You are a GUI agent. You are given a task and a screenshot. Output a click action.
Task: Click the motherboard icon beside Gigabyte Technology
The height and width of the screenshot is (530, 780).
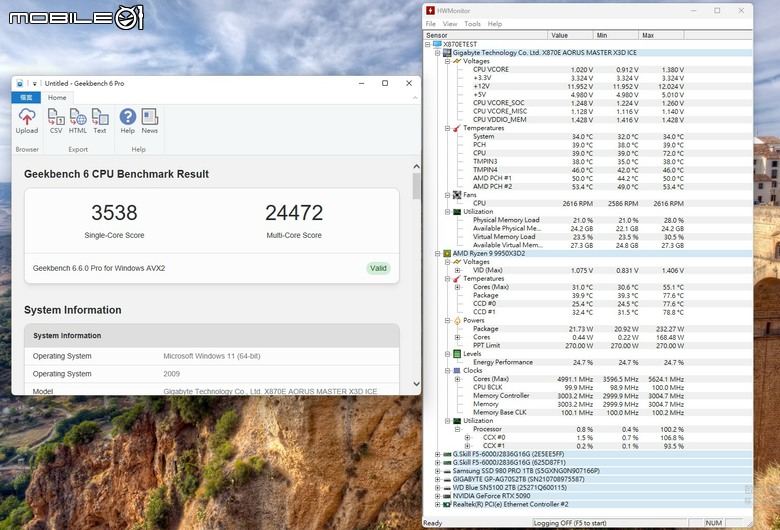(x=447, y=53)
